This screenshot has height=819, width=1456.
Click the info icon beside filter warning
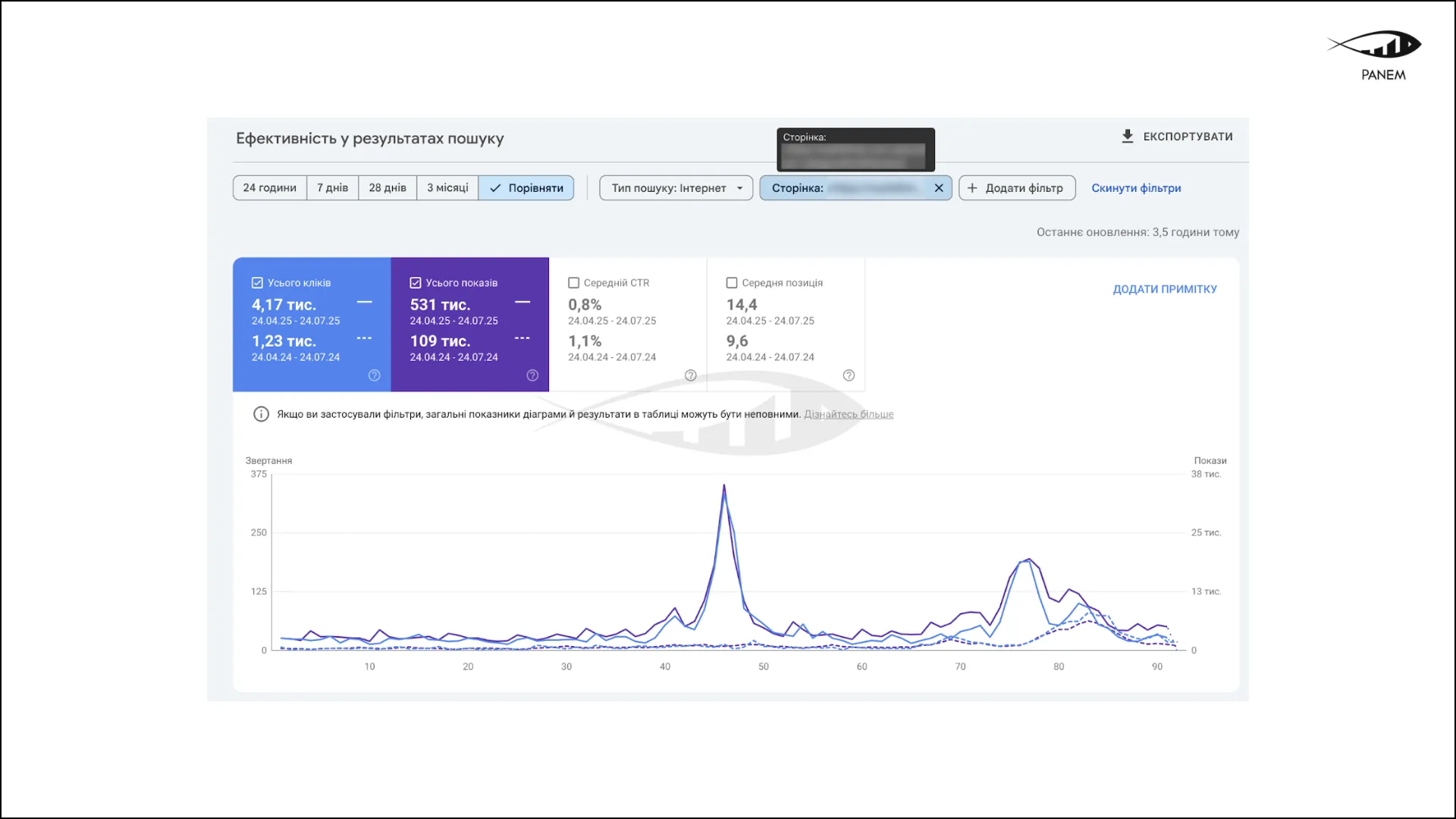coord(261,414)
